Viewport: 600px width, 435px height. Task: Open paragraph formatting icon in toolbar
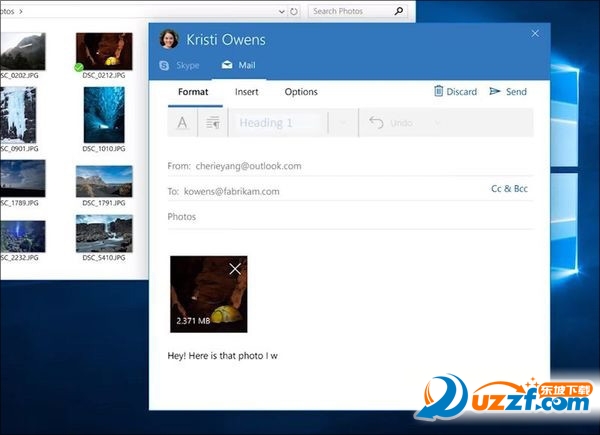pyautogui.click(x=212, y=123)
